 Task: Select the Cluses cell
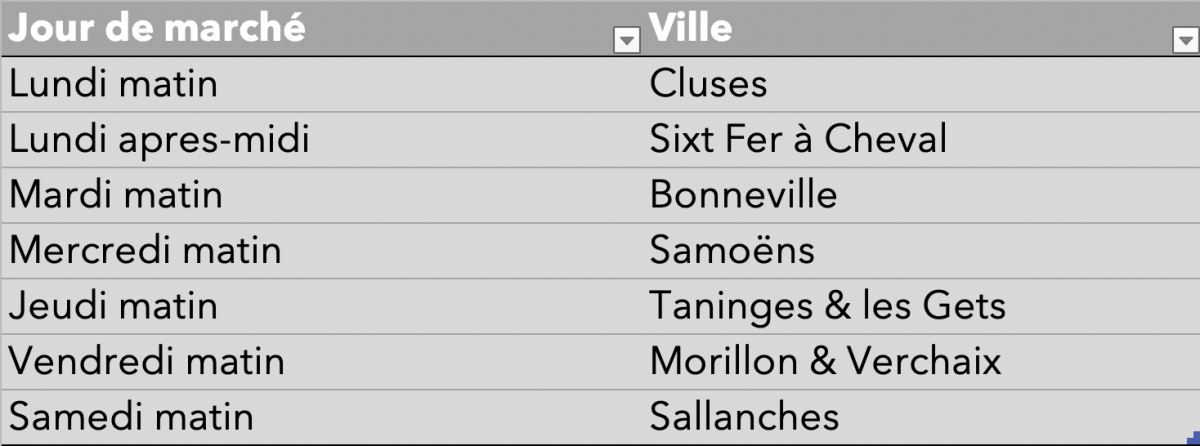(x=921, y=84)
